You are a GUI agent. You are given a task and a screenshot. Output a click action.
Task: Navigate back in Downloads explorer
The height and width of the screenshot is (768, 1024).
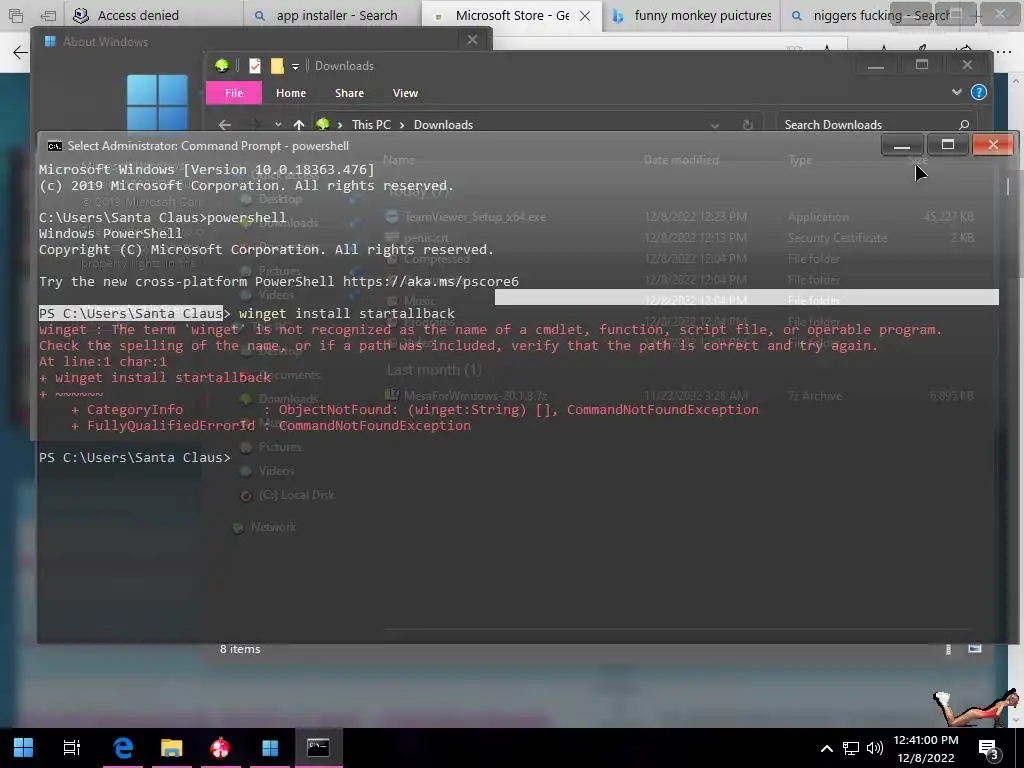pos(225,125)
